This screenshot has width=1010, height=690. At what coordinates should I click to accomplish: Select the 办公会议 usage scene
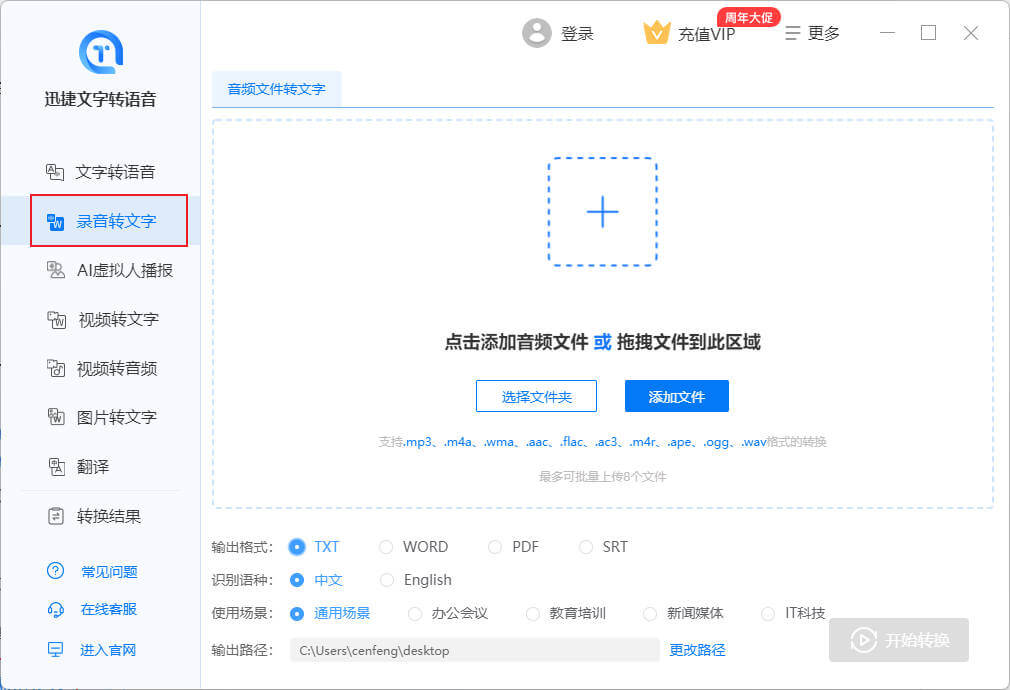pos(415,613)
